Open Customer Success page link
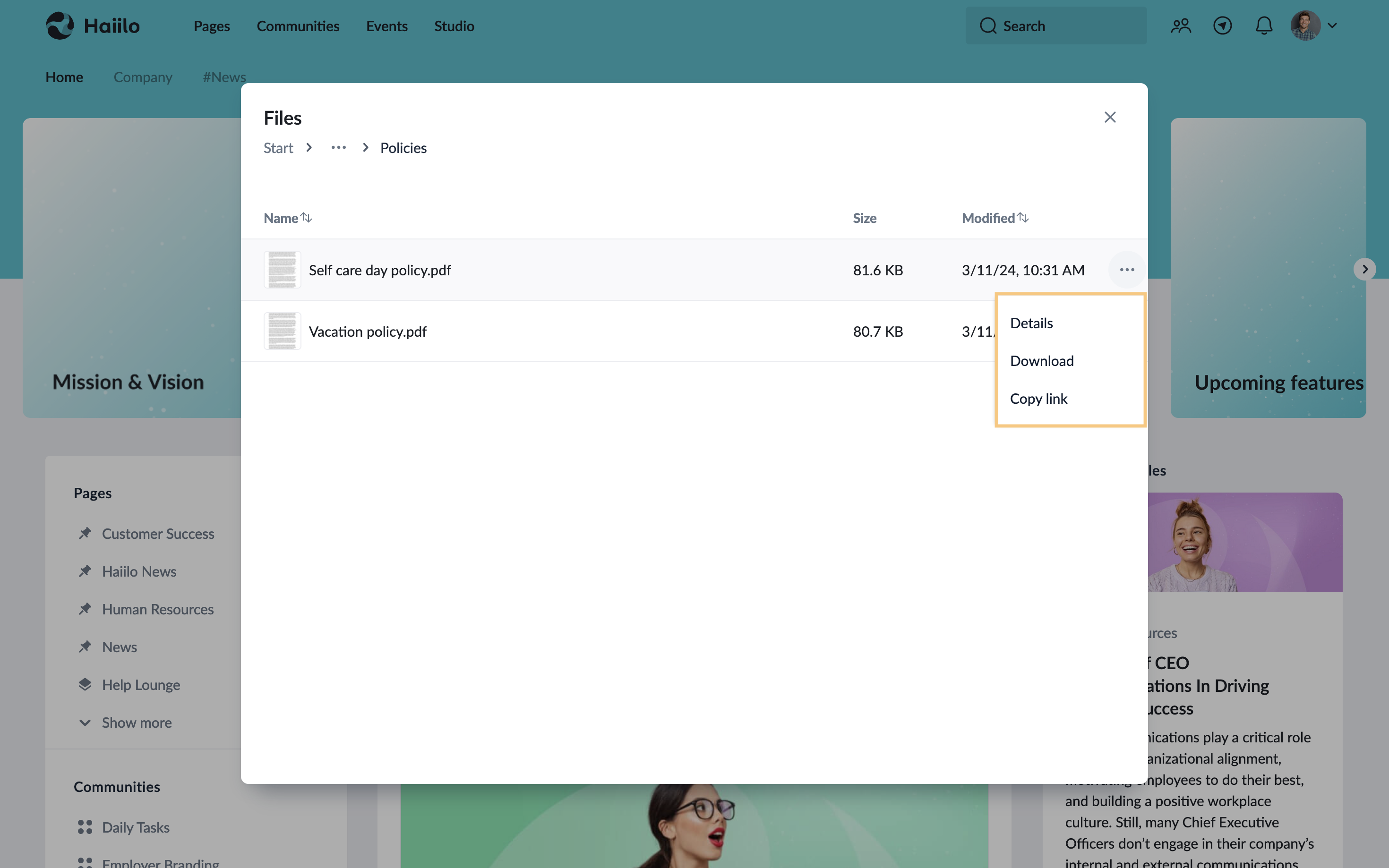 158,534
